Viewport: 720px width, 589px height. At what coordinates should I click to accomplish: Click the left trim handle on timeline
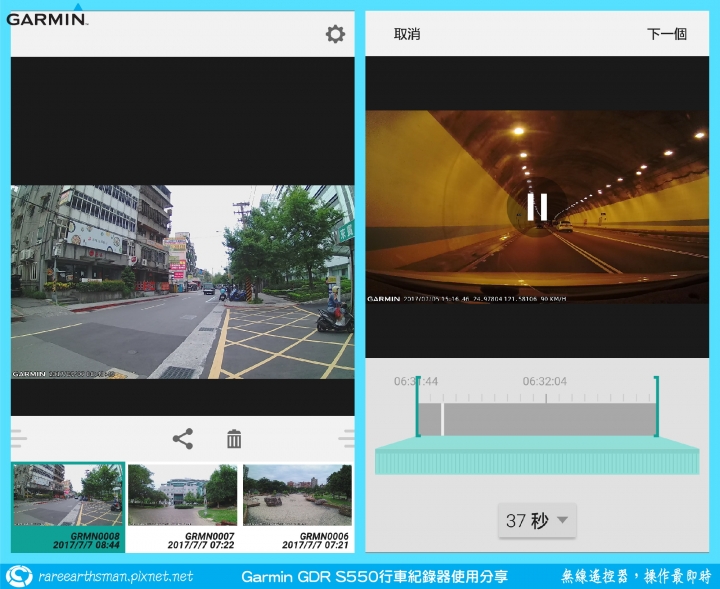point(418,406)
